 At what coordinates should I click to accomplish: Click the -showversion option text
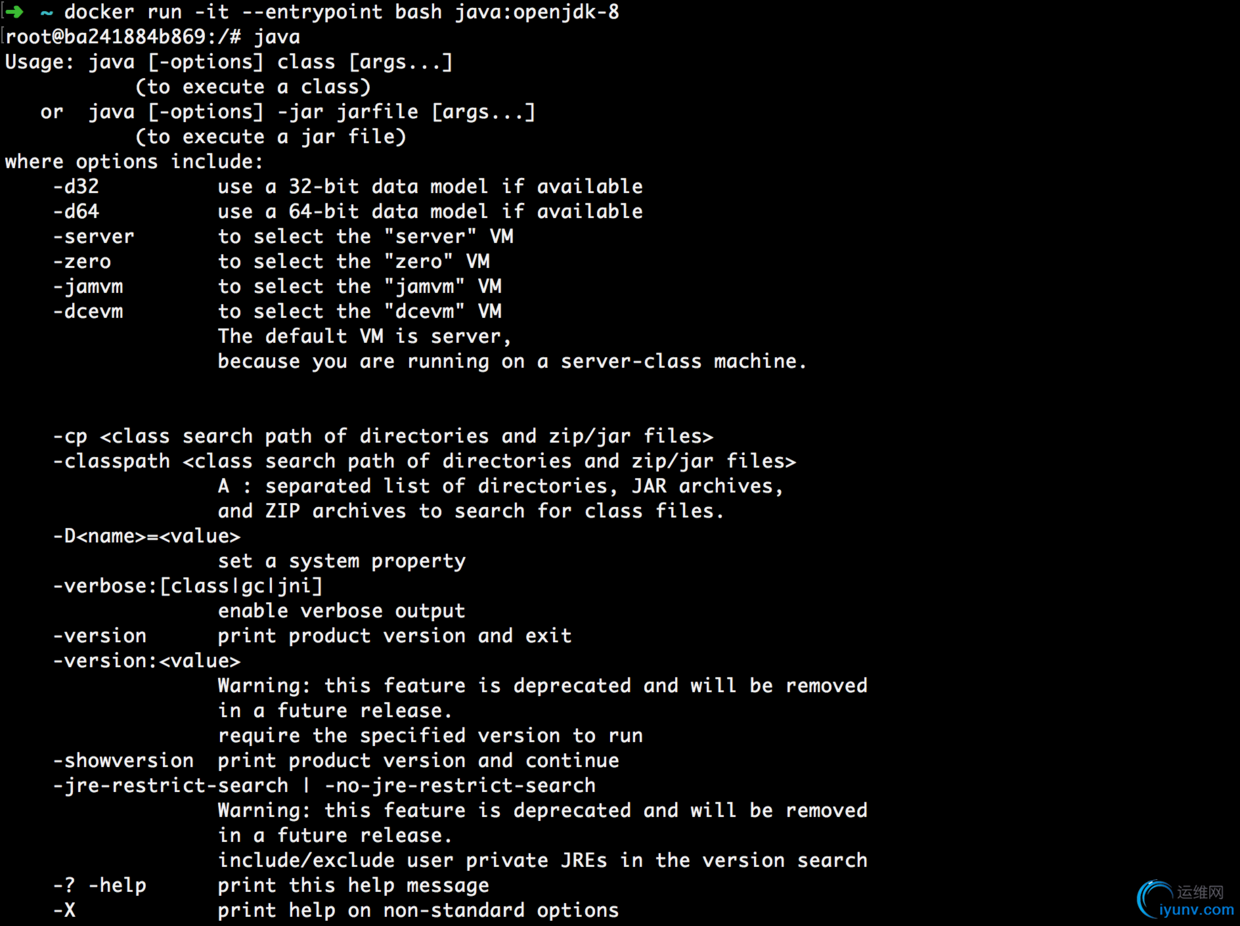123,761
